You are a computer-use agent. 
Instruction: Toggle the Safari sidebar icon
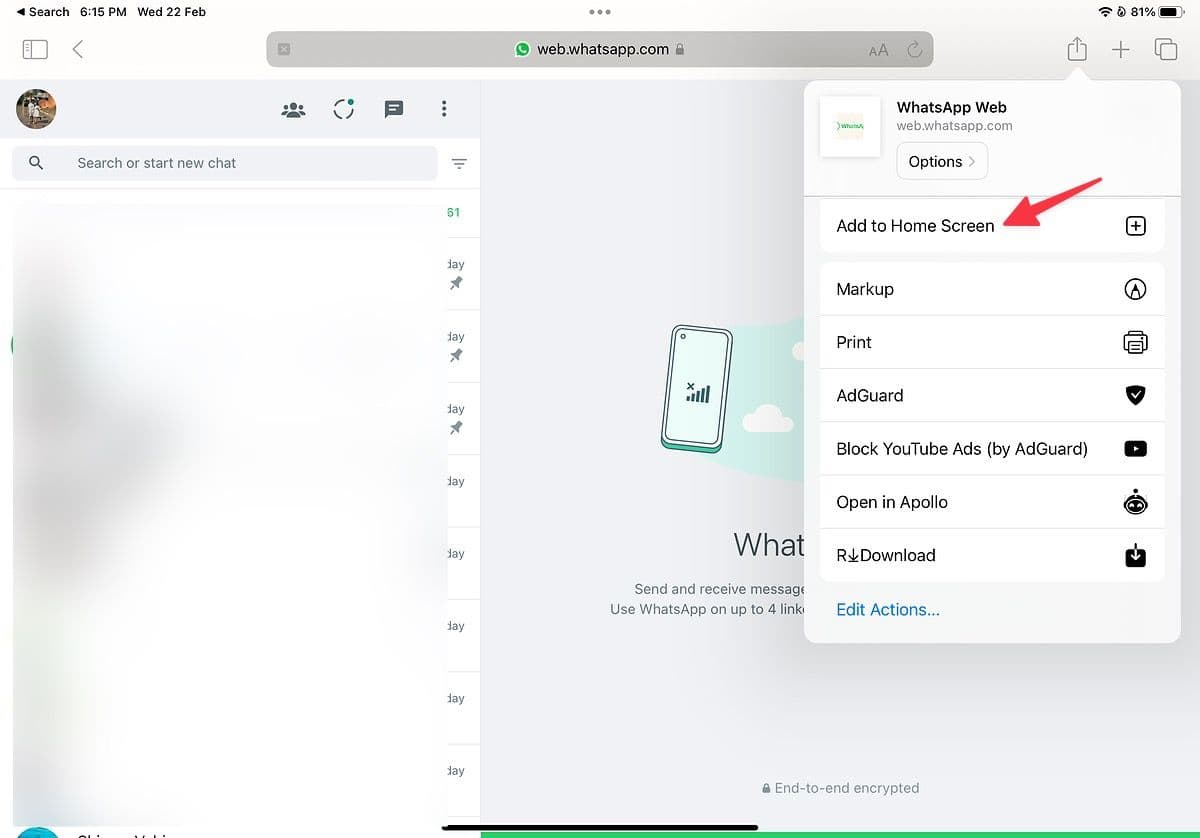click(35, 48)
